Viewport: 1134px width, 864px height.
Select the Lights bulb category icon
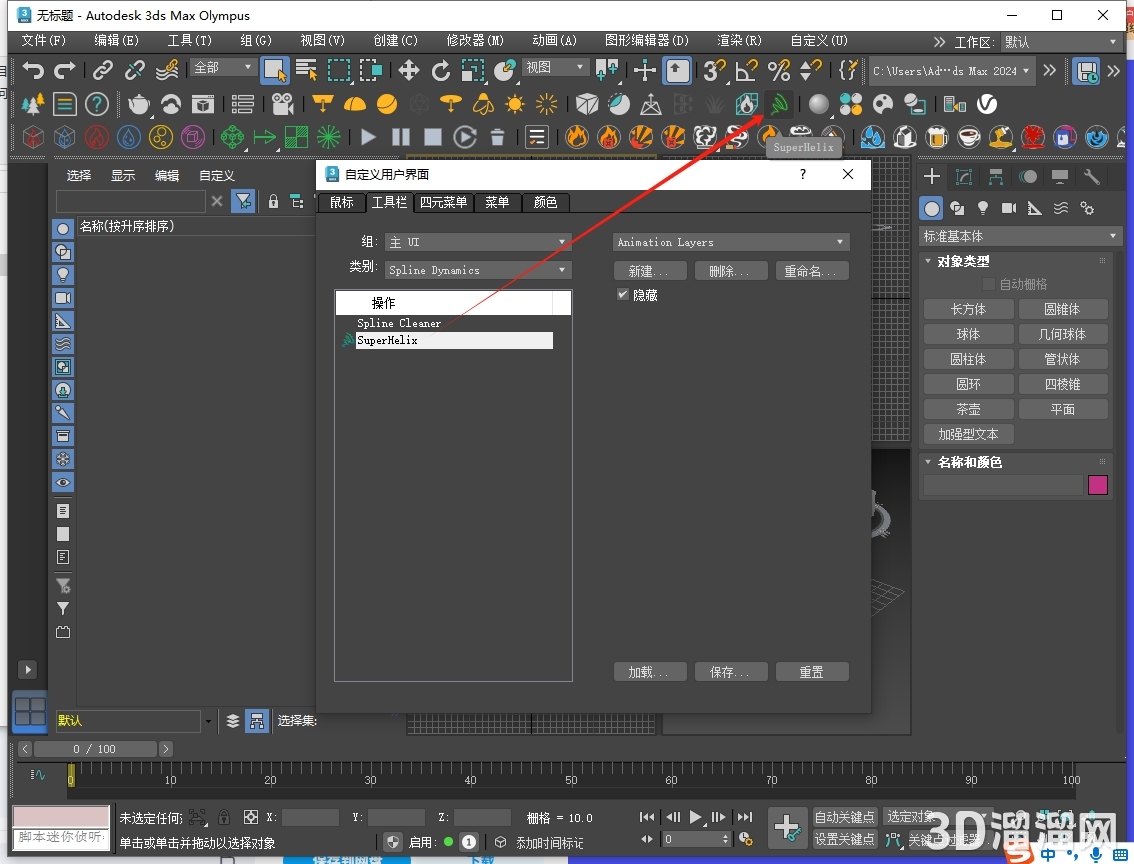983,209
